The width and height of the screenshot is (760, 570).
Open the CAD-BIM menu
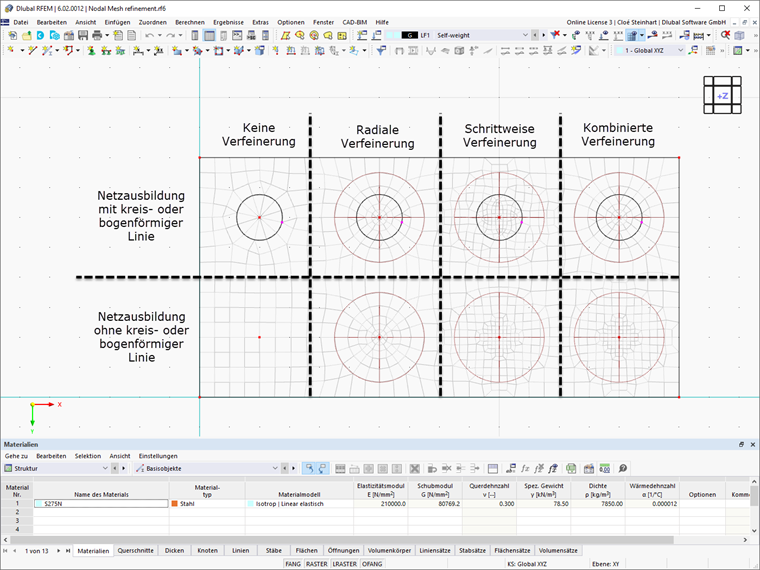354,22
